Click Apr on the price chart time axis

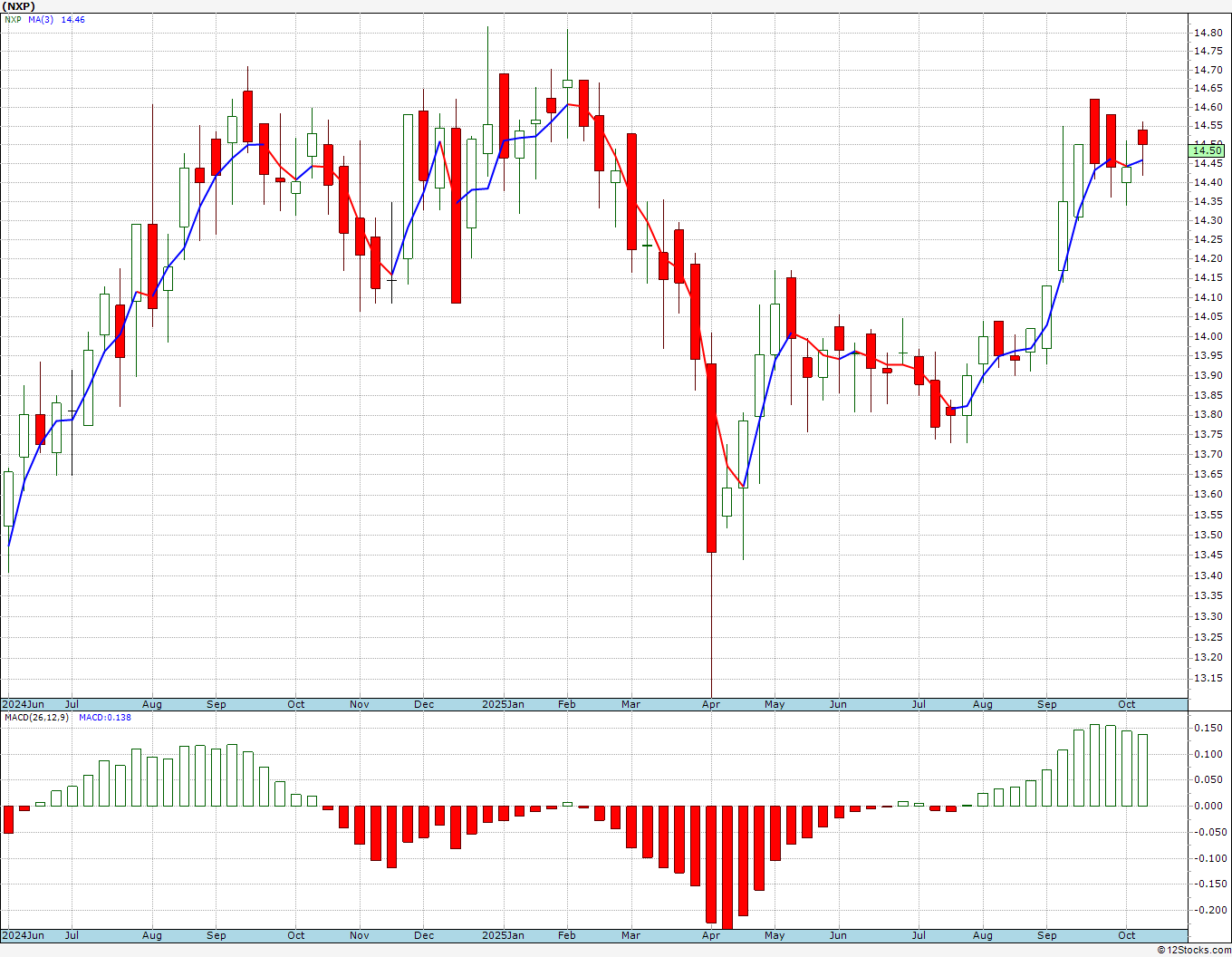pyautogui.click(x=711, y=704)
